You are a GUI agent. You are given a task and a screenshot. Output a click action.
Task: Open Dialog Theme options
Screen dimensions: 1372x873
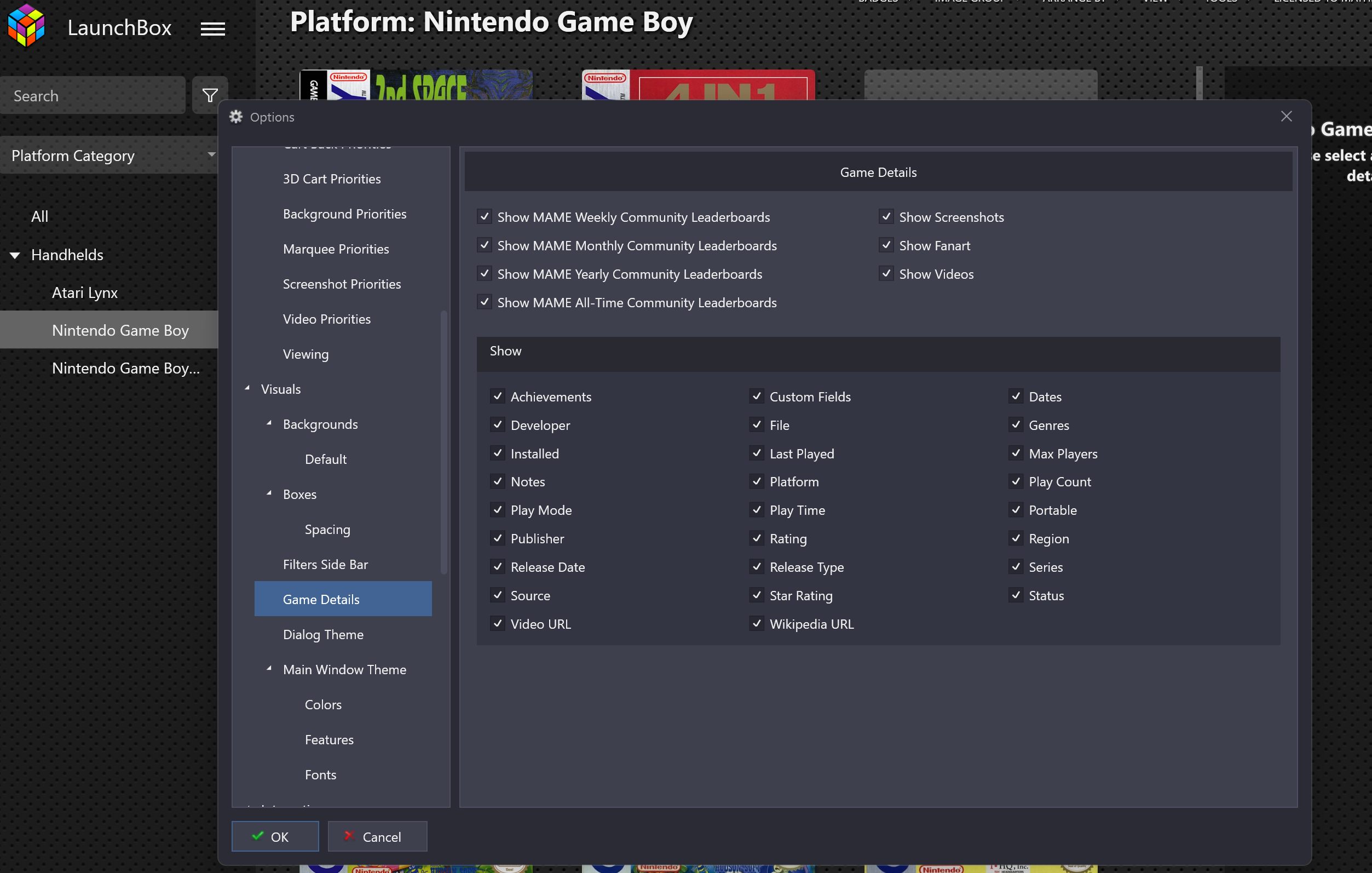click(x=323, y=634)
